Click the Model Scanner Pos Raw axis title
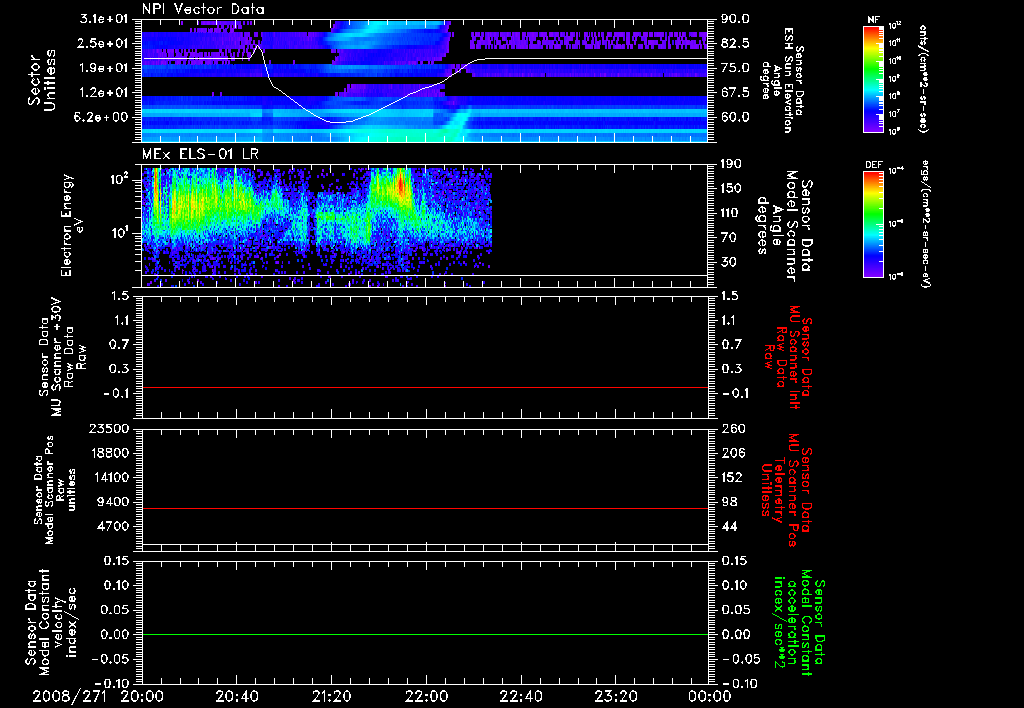 click(x=55, y=490)
